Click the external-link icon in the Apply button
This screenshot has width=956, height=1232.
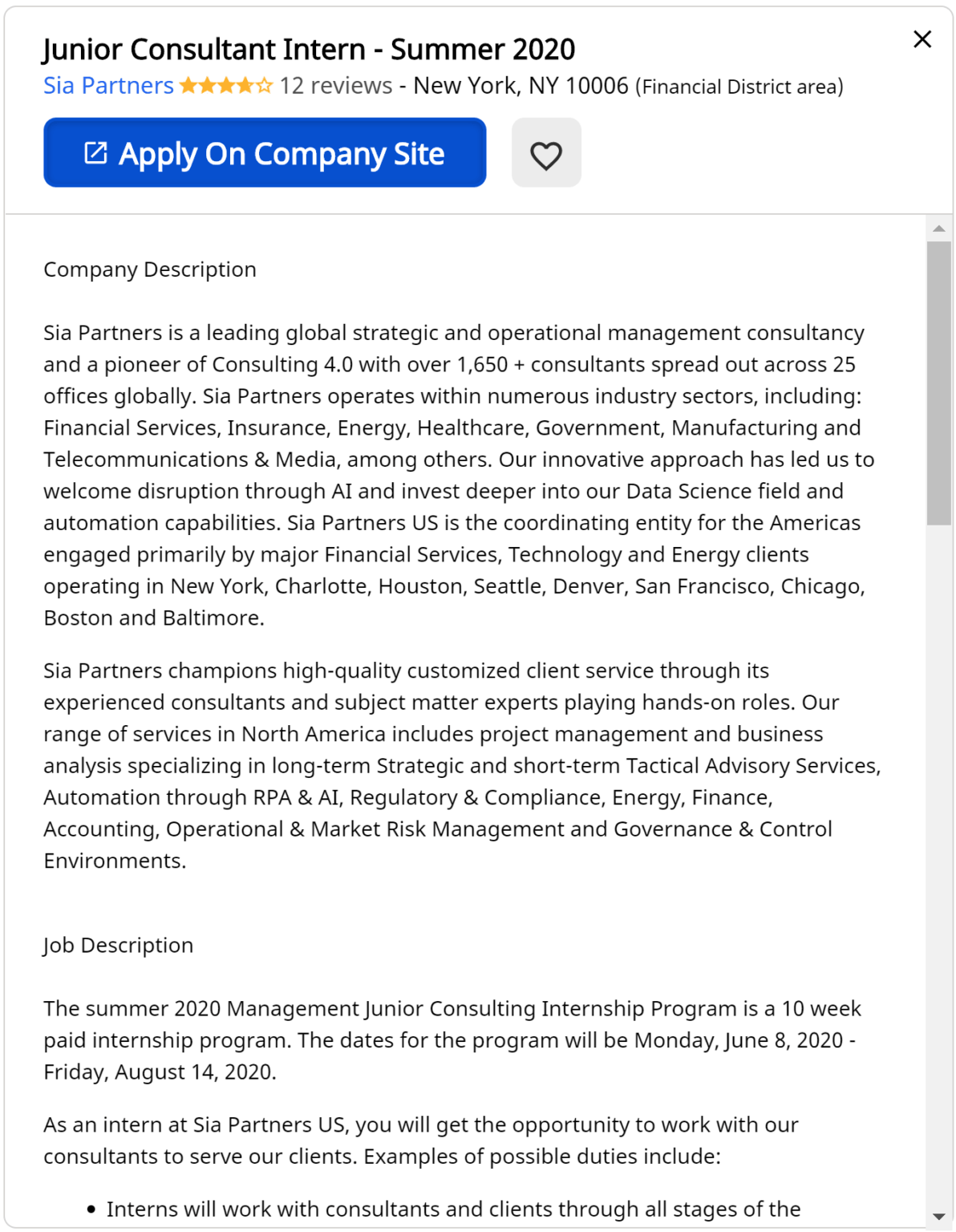pyautogui.click(x=95, y=152)
